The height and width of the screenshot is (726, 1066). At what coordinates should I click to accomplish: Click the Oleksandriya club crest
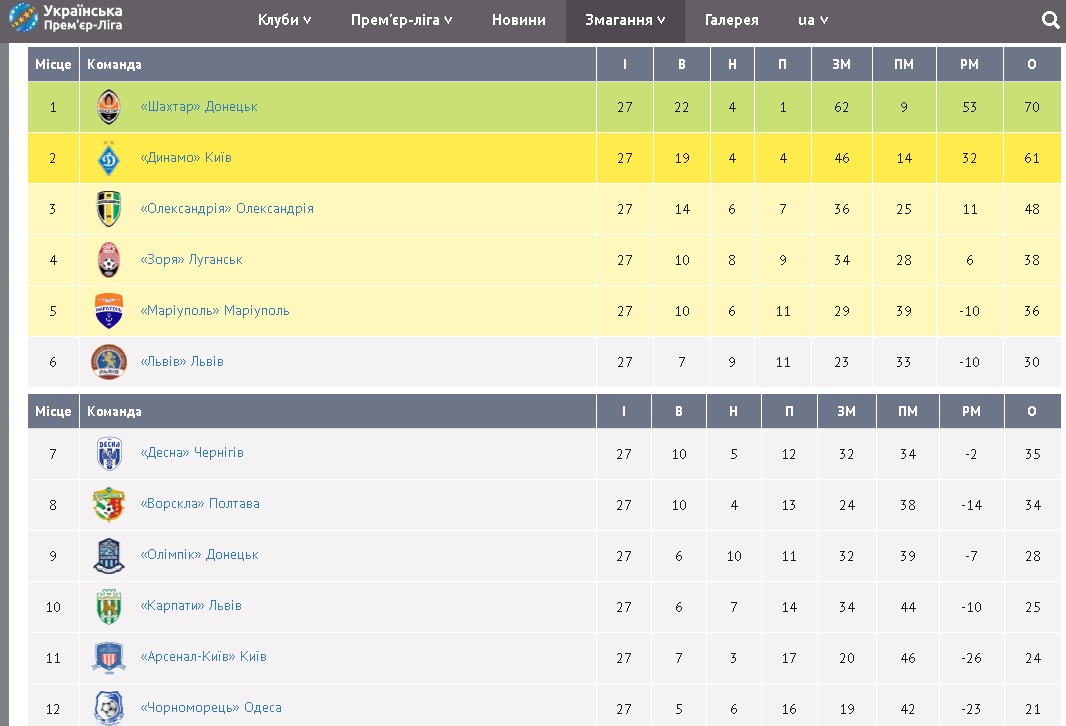tap(109, 209)
